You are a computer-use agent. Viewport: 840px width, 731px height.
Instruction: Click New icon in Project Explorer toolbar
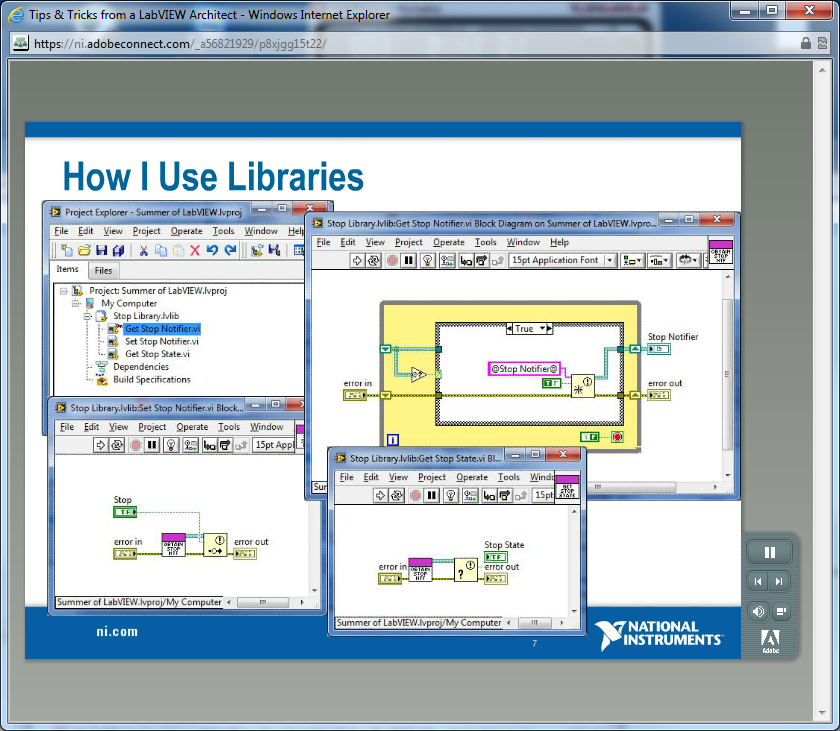point(66,250)
